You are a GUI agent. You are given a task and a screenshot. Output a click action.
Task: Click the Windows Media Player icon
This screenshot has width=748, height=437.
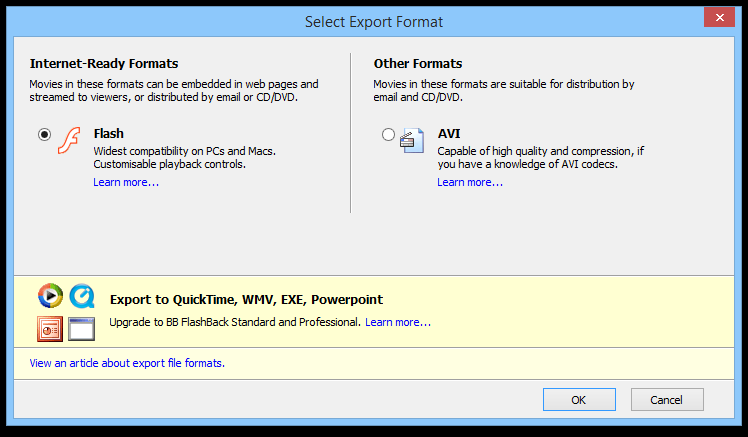(x=50, y=296)
